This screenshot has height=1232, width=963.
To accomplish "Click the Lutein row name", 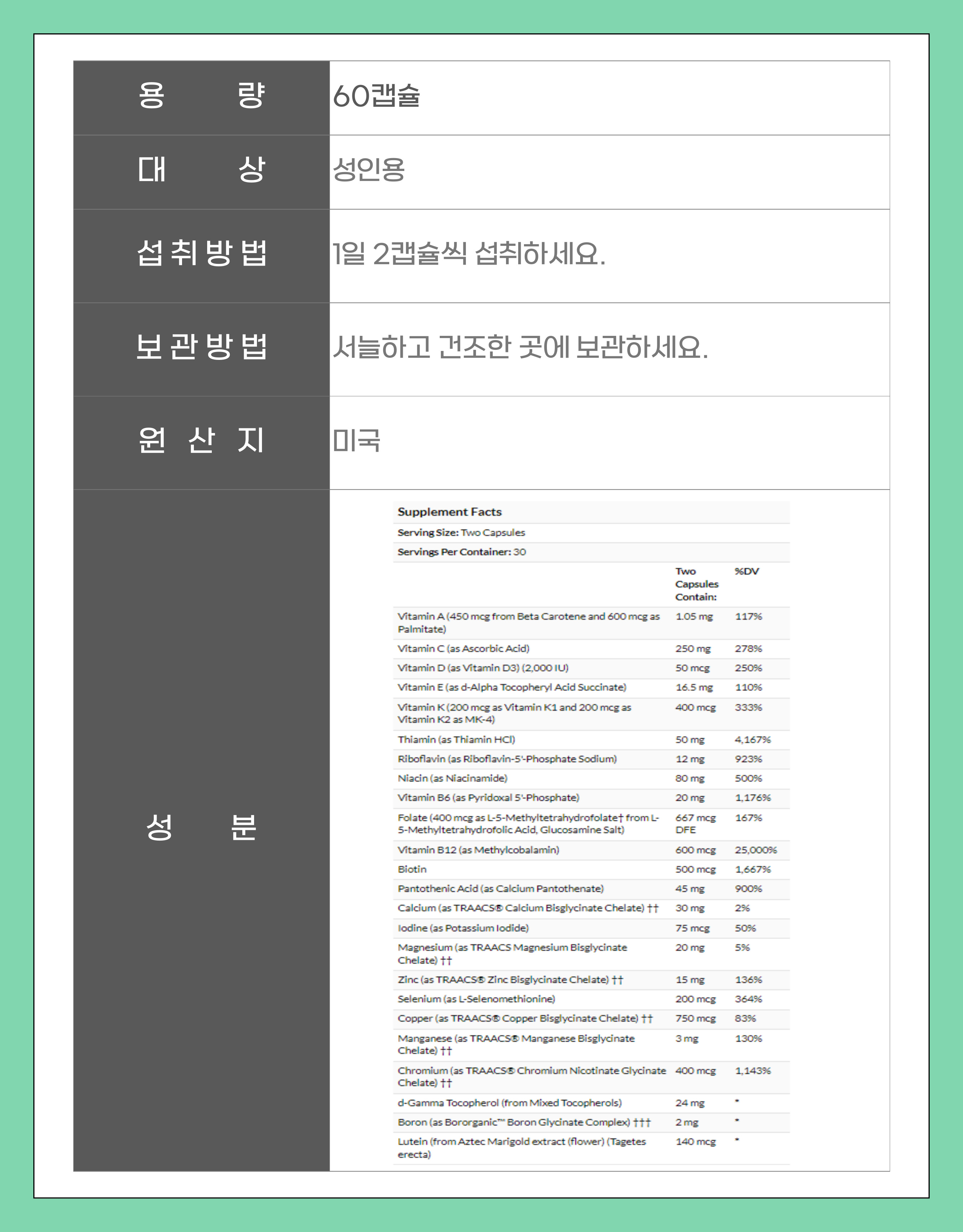I will pos(522,1148).
